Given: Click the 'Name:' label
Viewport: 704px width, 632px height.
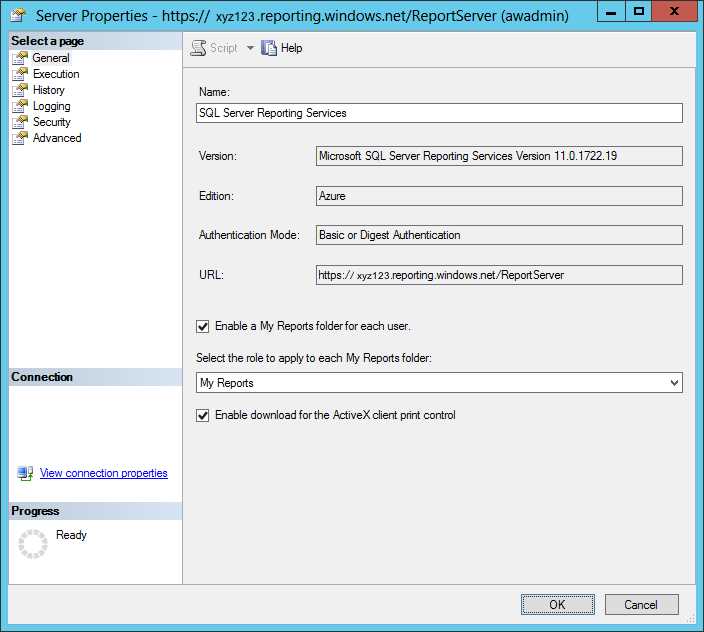Looking at the screenshot, I should (214, 92).
